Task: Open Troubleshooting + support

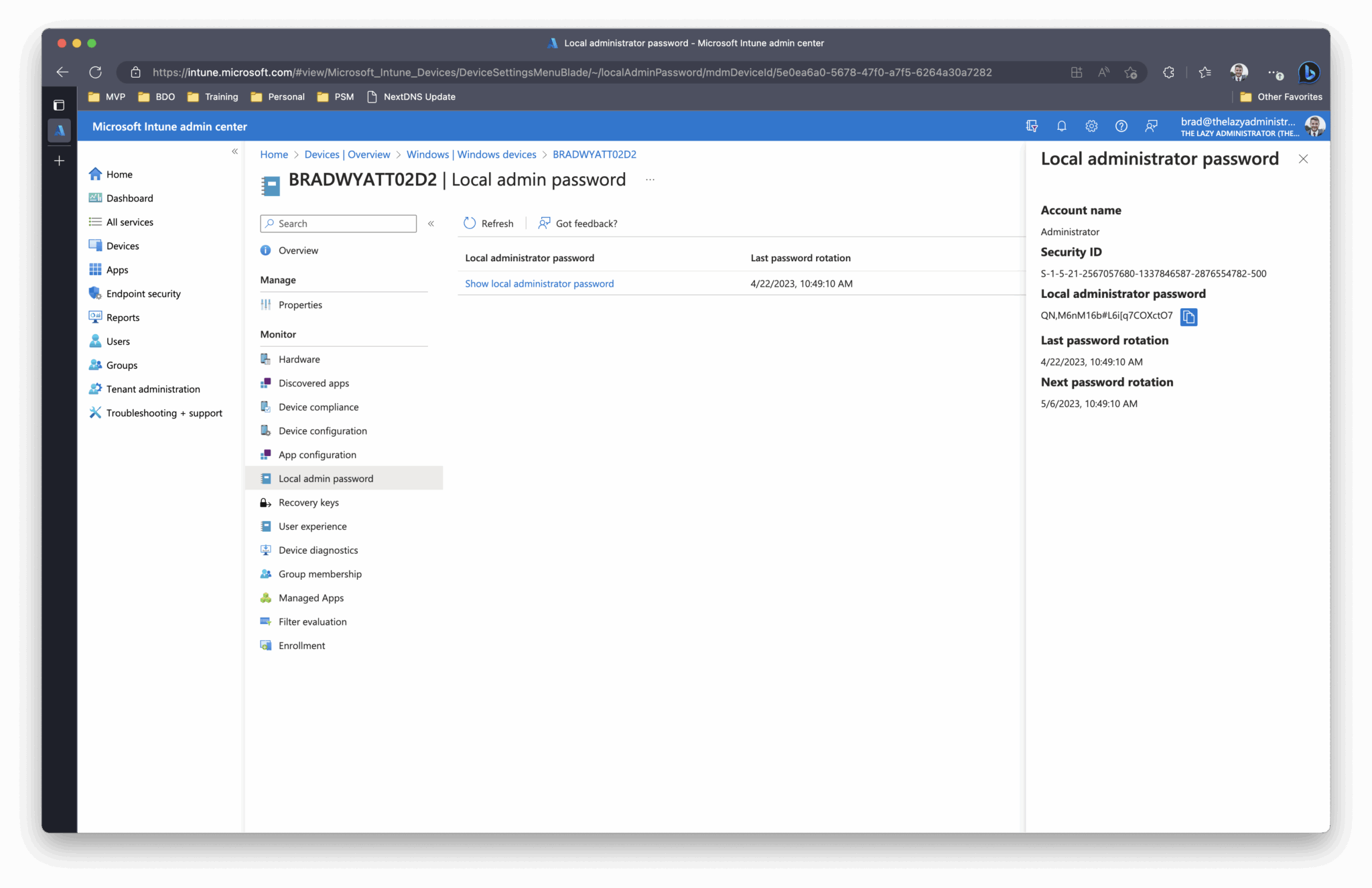Action: (x=164, y=413)
